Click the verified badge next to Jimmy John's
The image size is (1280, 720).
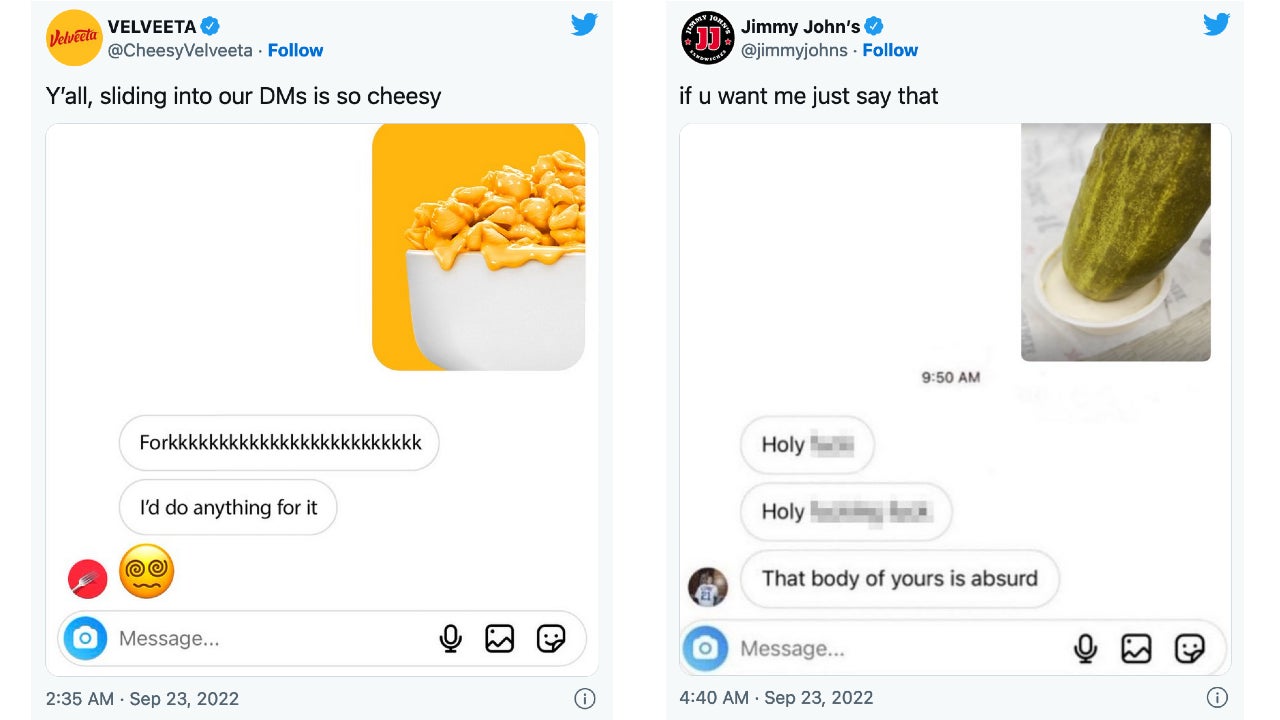[874, 26]
